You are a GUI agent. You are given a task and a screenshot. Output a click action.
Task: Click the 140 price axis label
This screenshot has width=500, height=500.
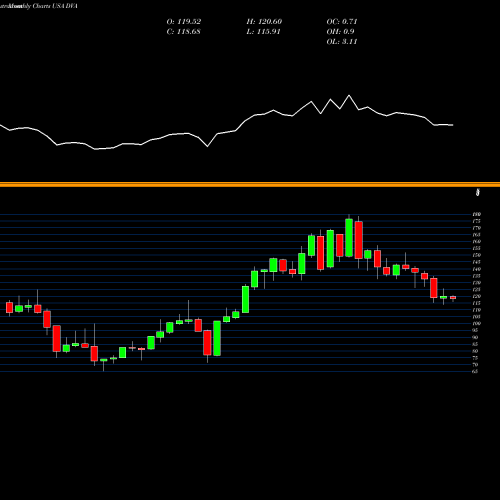476,269
